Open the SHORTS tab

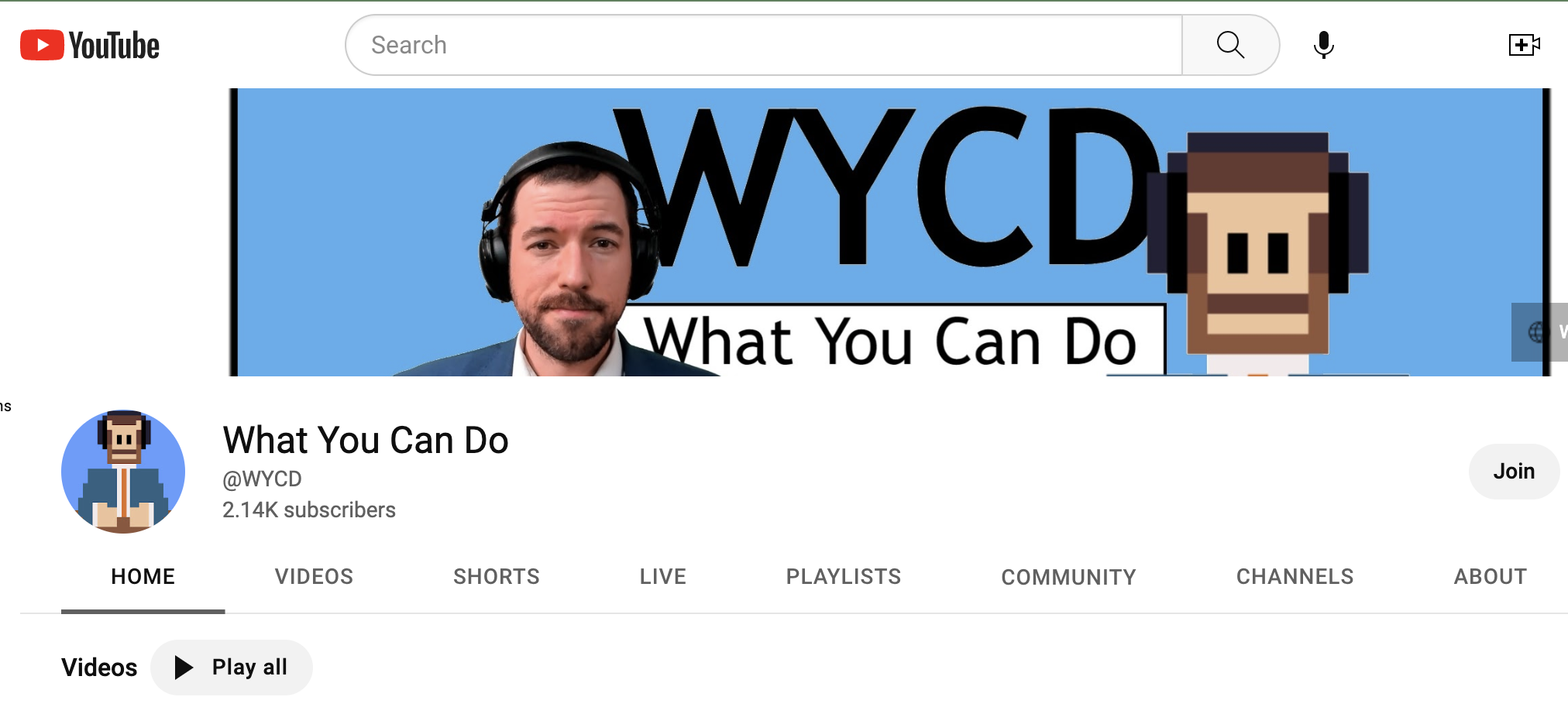[496, 576]
